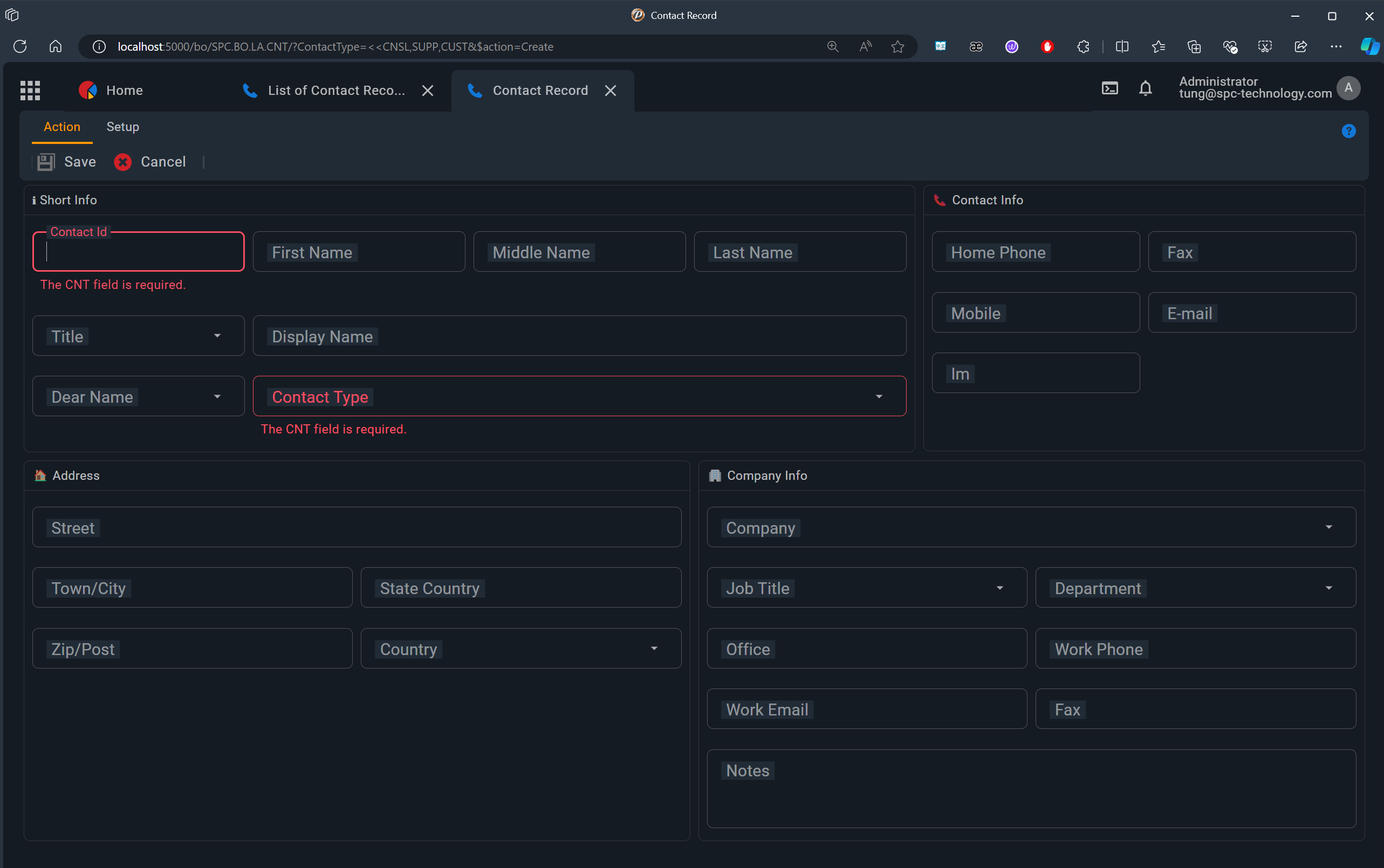This screenshot has width=1384, height=868.
Task: Click the Street field
Action: (x=357, y=527)
